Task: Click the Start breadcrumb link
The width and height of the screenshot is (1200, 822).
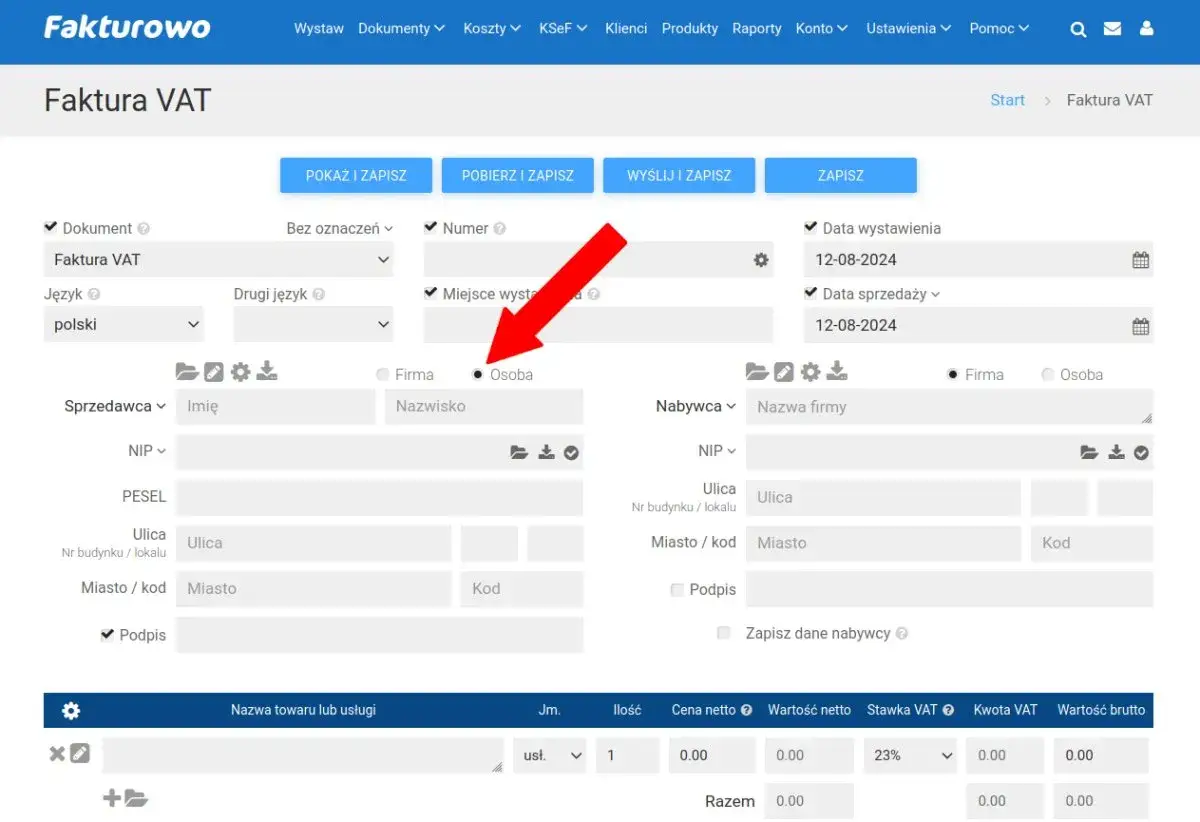Action: point(1007,100)
